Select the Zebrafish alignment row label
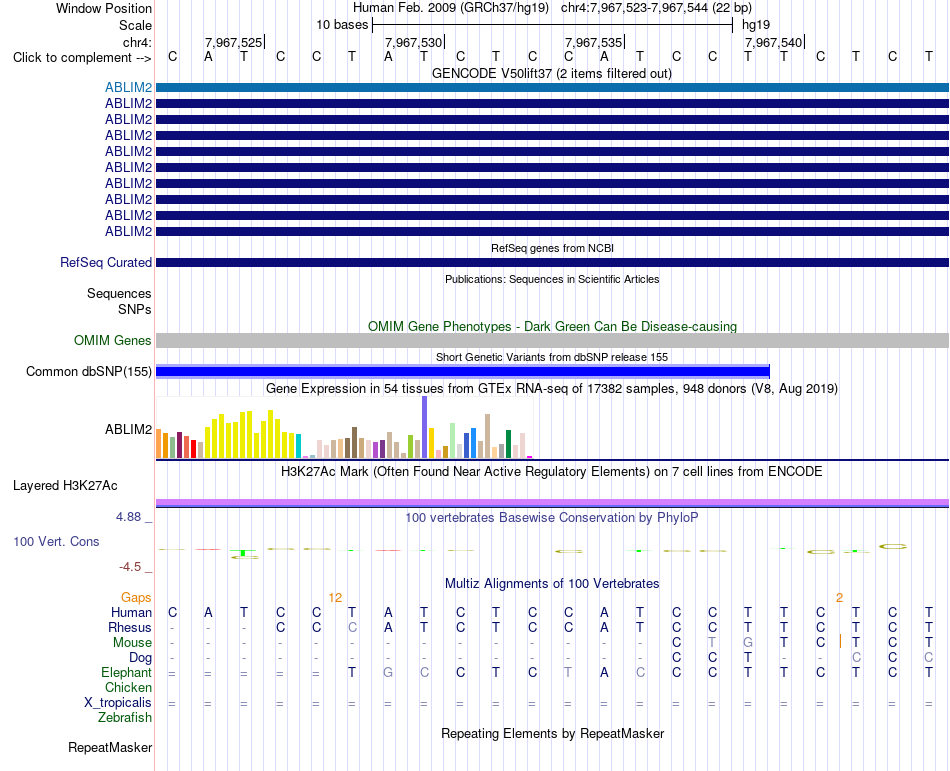 click(x=125, y=717)
